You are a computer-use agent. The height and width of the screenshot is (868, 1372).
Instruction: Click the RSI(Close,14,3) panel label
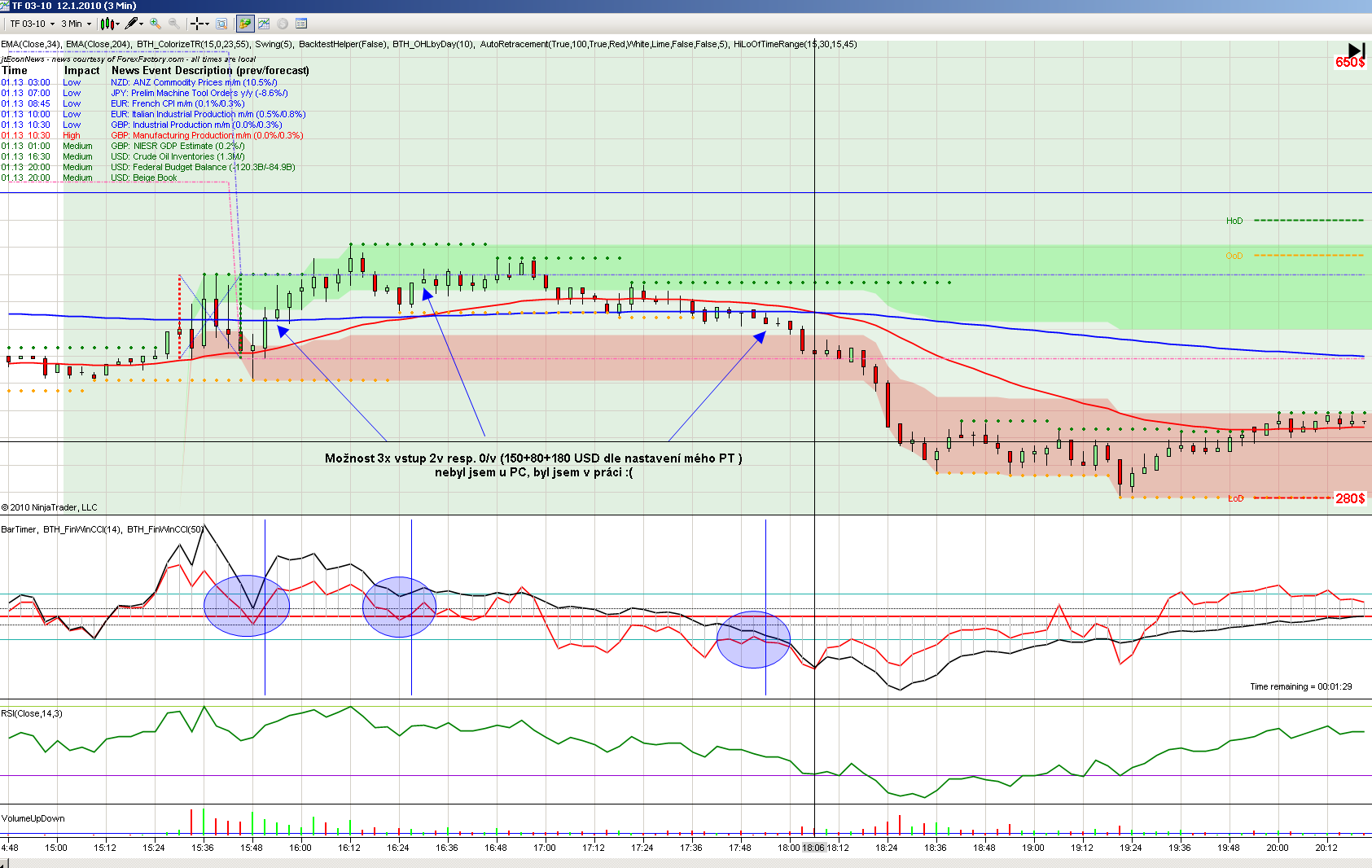[32, 713]
